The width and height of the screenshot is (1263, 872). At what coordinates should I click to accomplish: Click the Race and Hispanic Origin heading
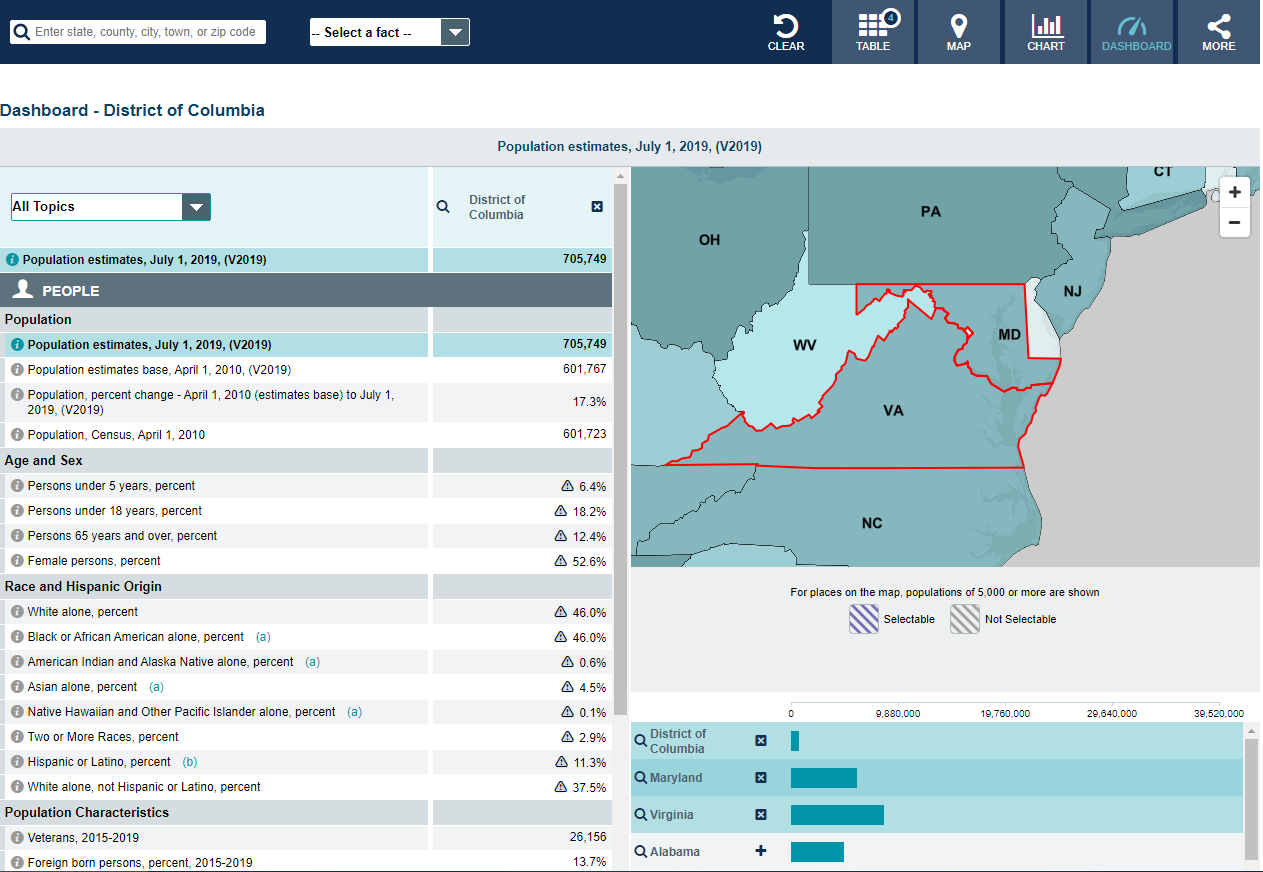point(83,587)
